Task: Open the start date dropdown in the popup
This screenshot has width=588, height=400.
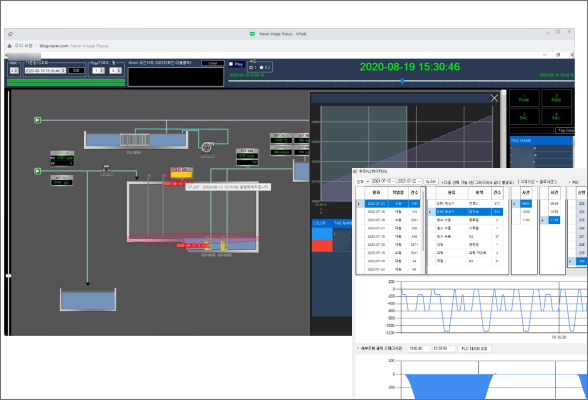Action: click(393, 181)
